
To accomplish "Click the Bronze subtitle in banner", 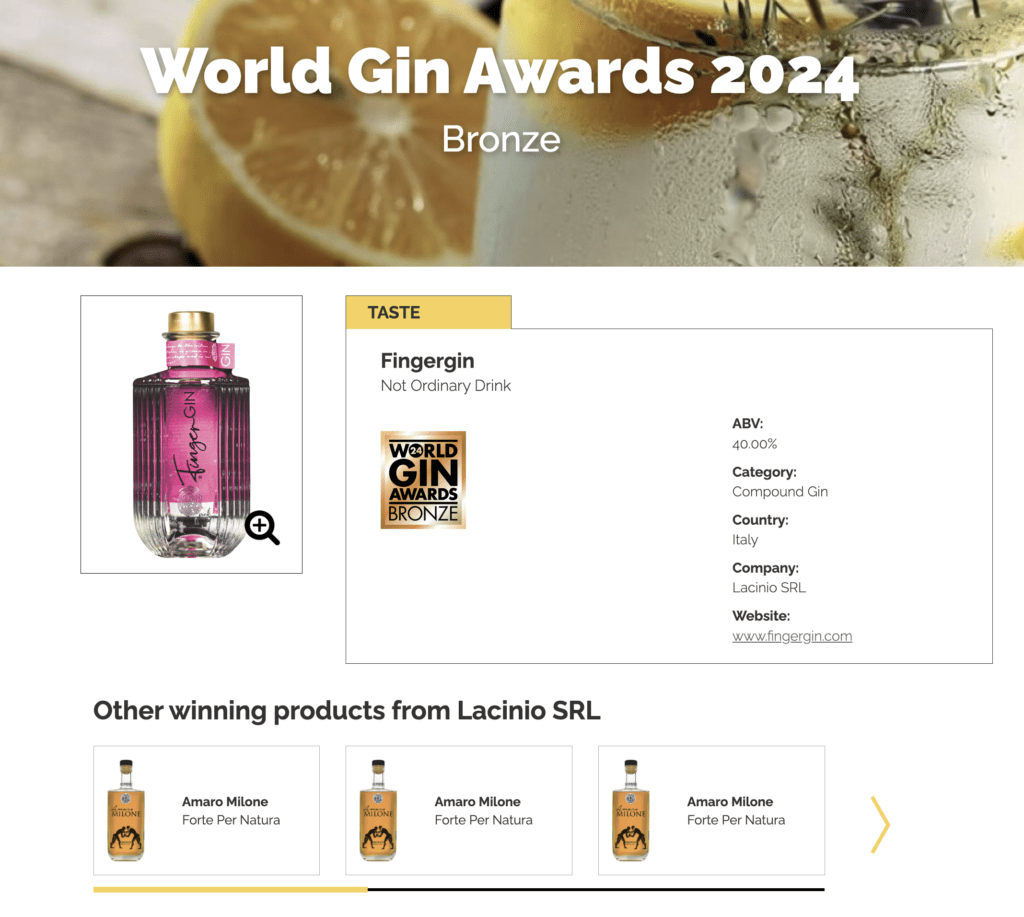I will coord(501,139).
